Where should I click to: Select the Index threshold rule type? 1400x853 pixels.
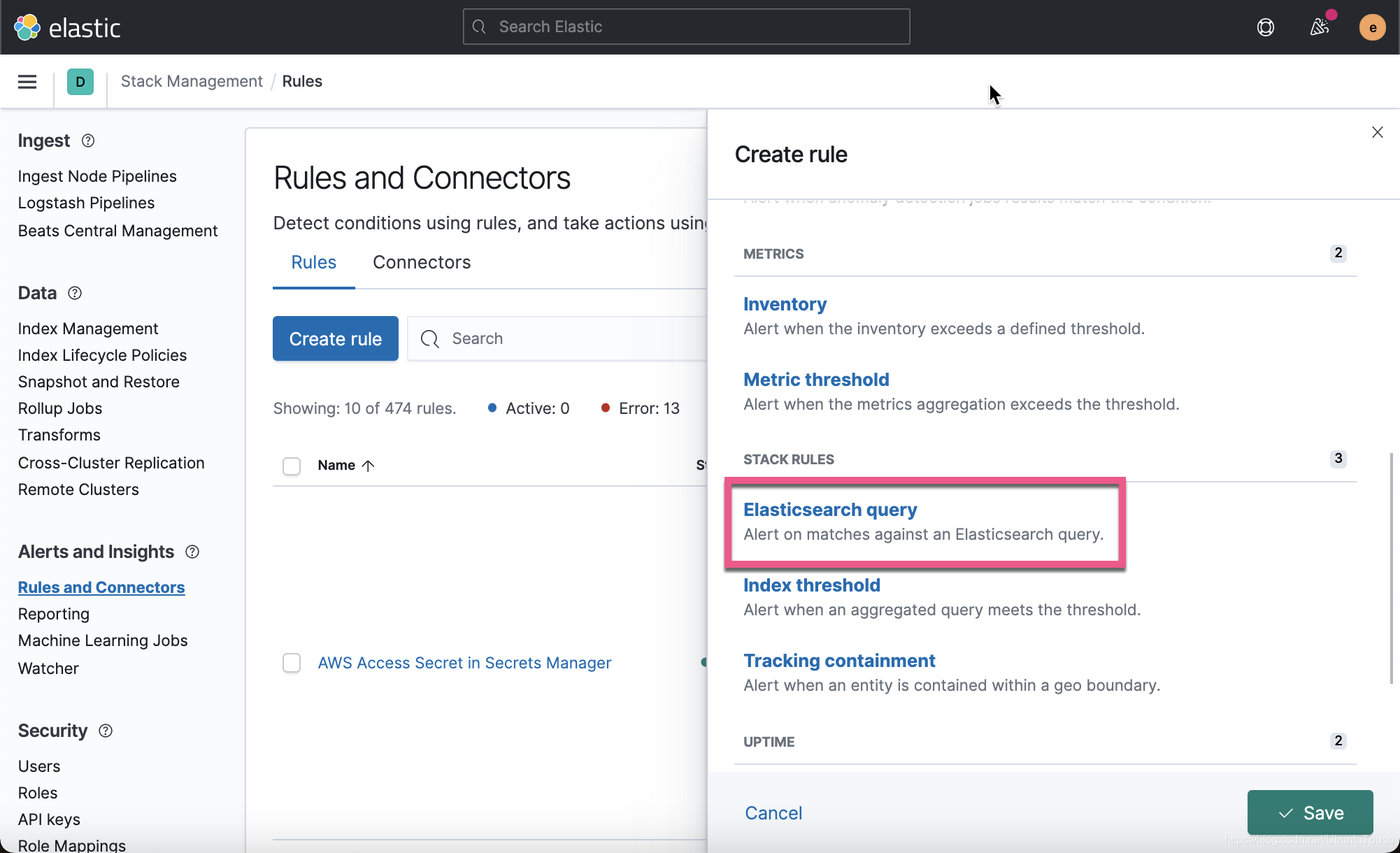pos(811,585)
